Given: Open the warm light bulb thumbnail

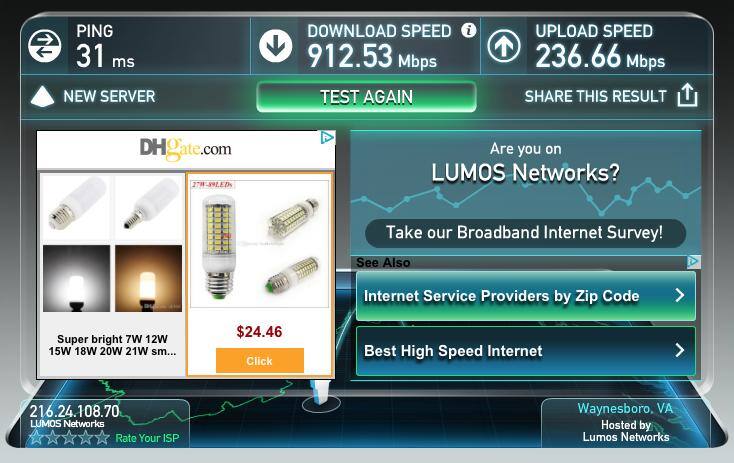Looking at the screenshot, I should (148, 278).
